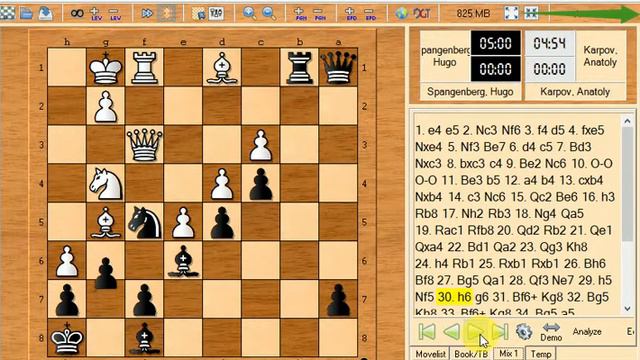This screenshot has width=640, height=360.
Task: Select highlighted move 30. h6 in list
Action: [454, 297]
